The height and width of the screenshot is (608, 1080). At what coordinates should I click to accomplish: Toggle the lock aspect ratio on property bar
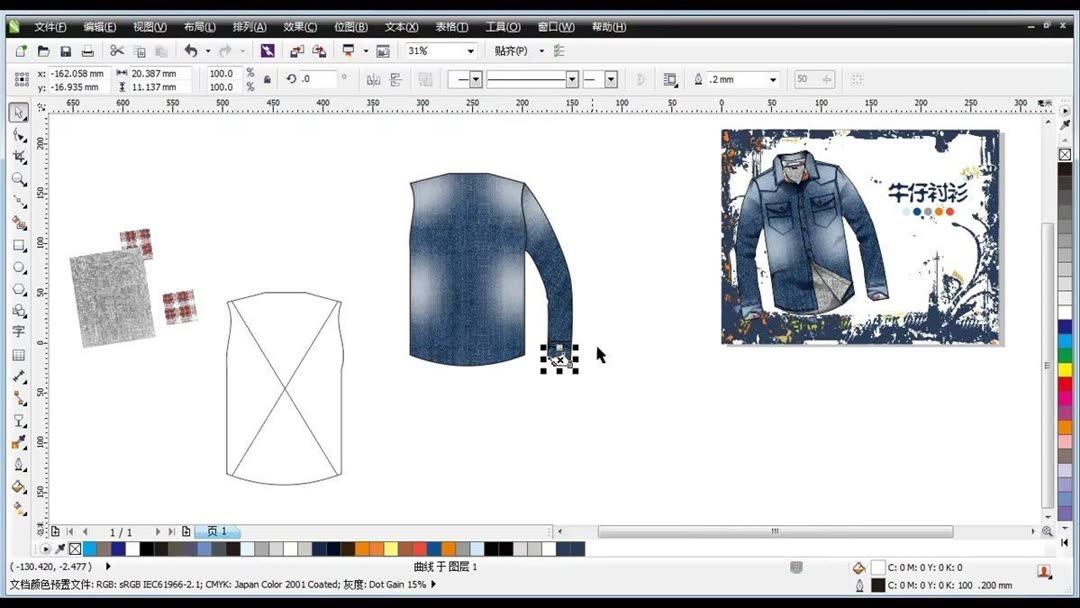pos(267,79)
